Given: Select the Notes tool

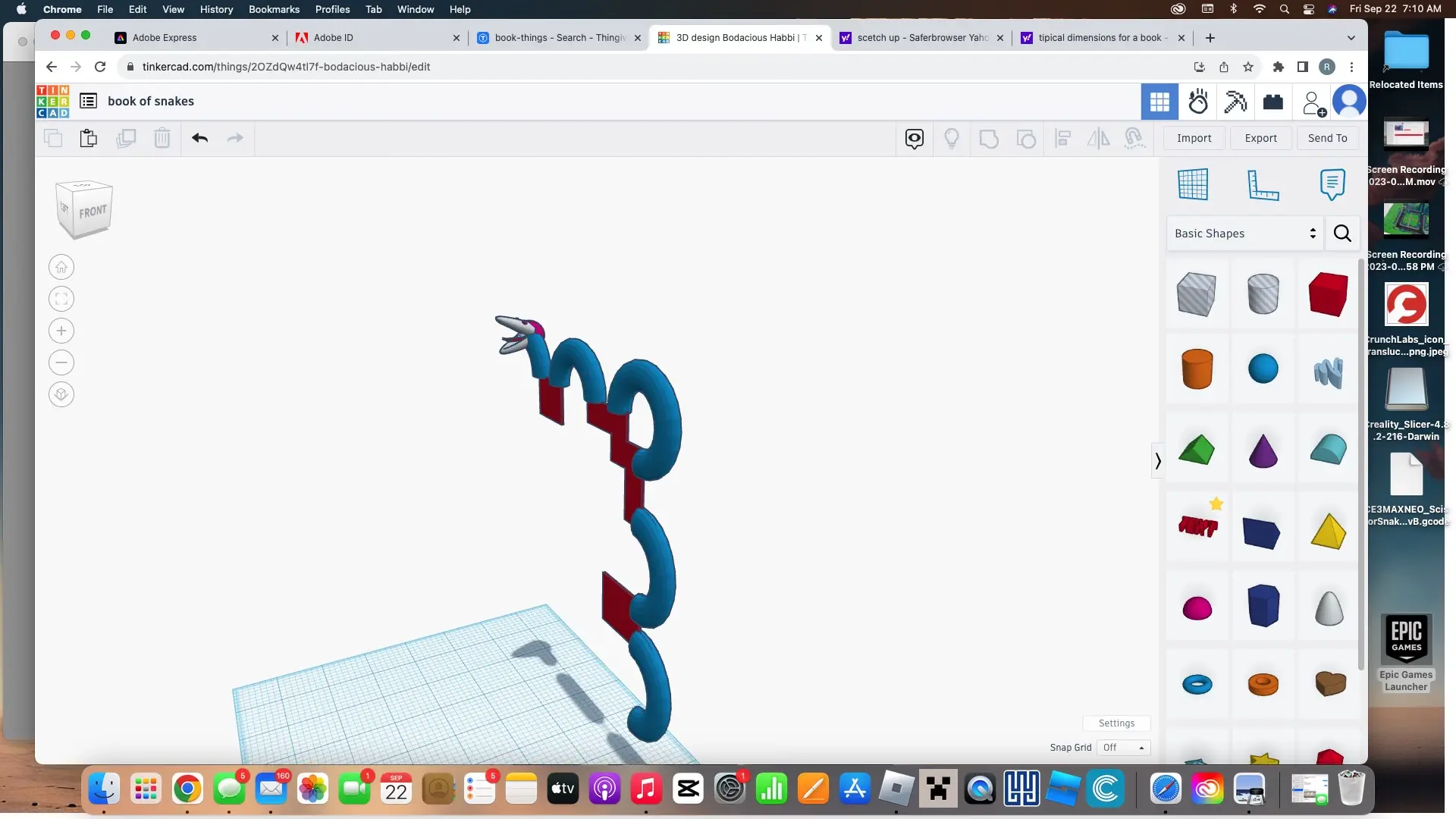Looking at the screenshot, I should (1332, 184).
